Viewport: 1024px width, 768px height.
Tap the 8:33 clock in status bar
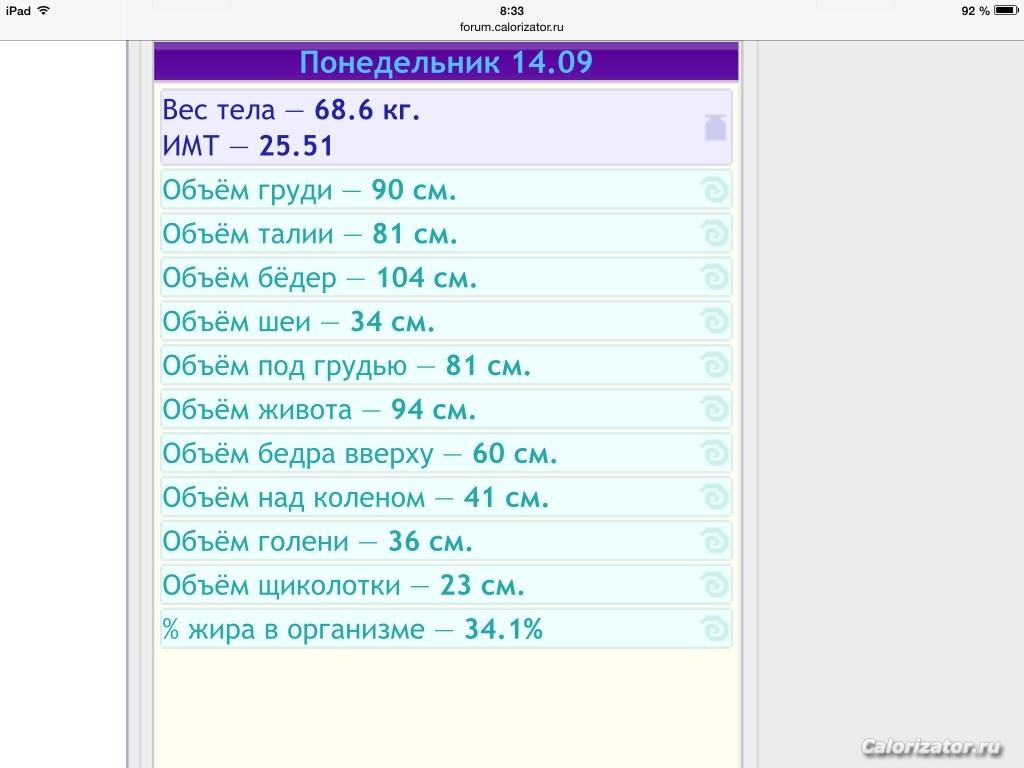(x=511, y=10)
